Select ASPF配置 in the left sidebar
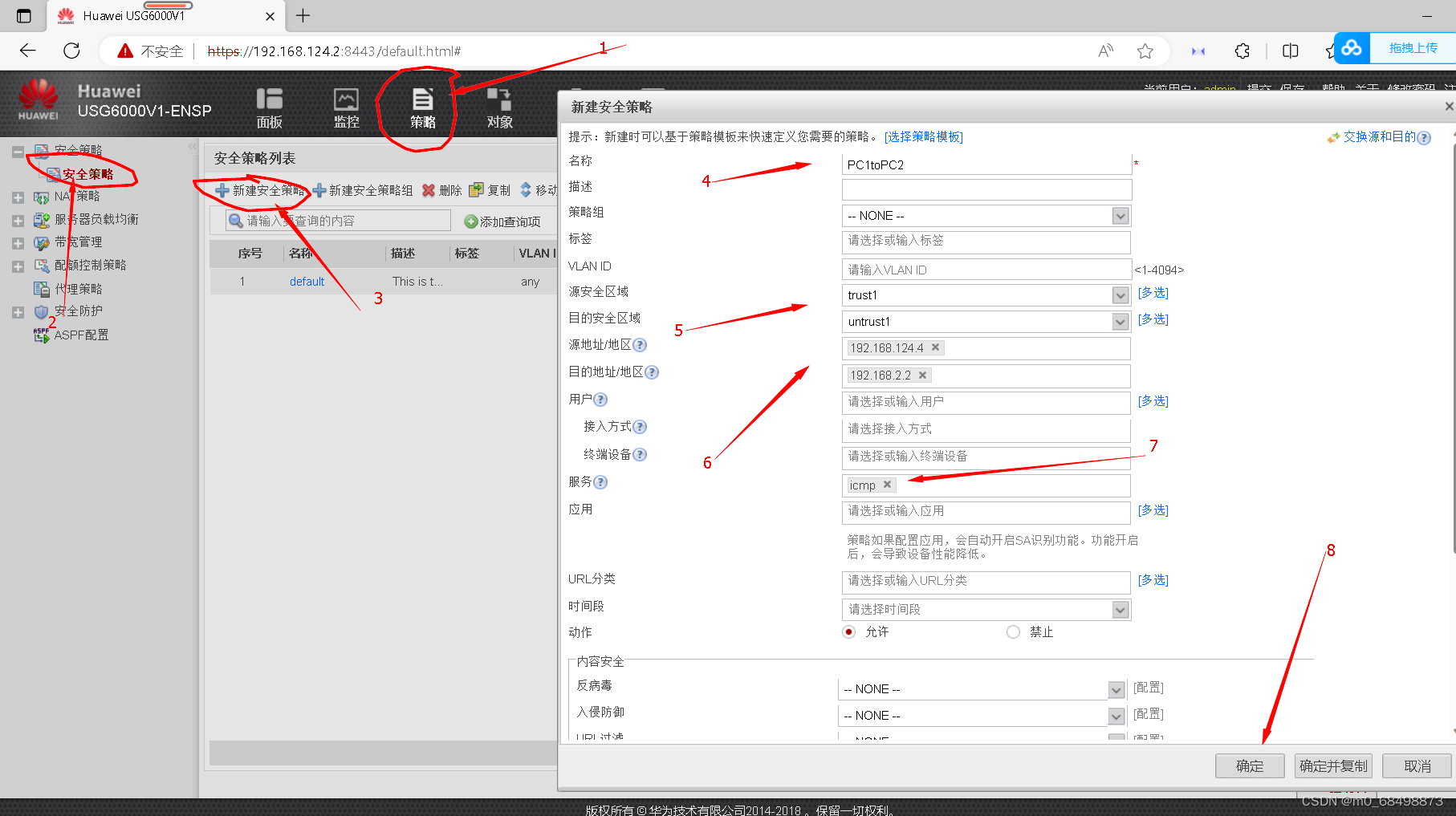The width and height of the screenshot is (1456, 816). click(79, 335)
